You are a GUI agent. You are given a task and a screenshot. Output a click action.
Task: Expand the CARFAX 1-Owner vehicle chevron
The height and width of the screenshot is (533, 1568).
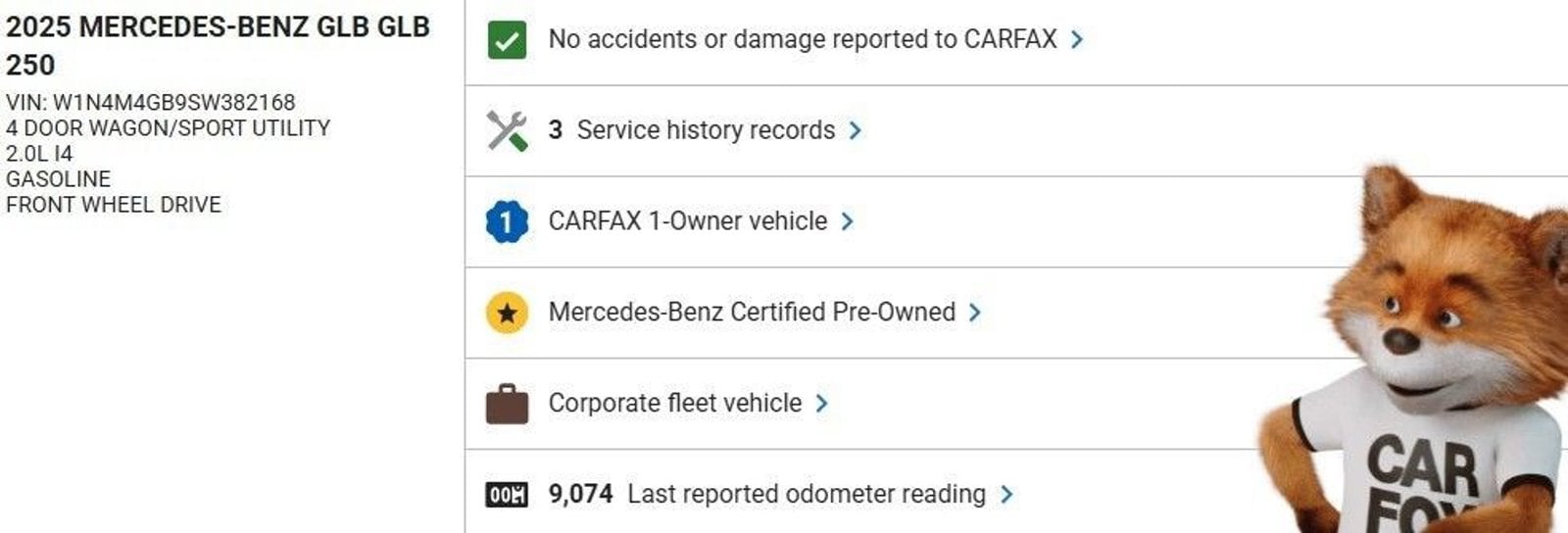[847, 221]
